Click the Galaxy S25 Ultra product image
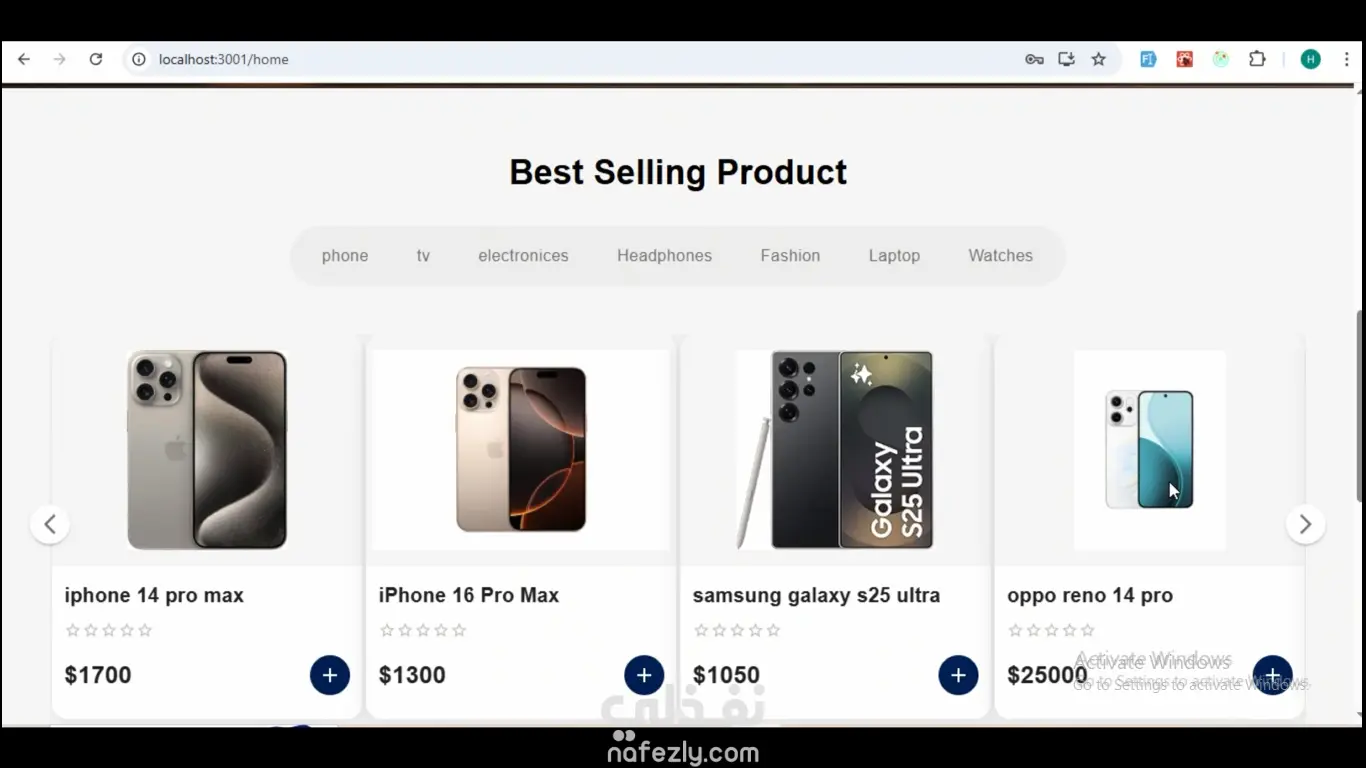The height and width of the screenshot is (768, 1366). (834, 450)
